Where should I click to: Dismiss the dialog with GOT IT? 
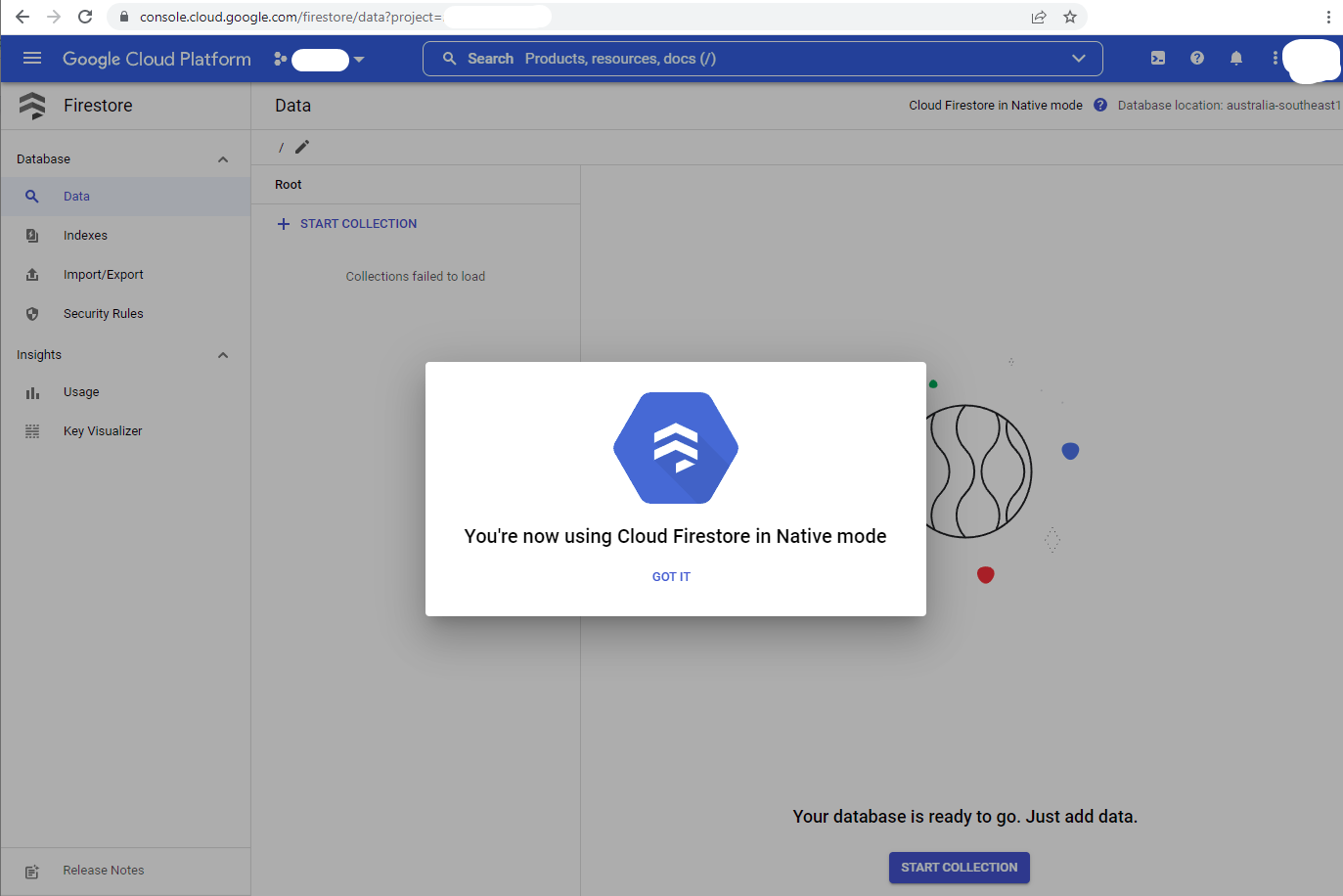(x=671, y=576)
